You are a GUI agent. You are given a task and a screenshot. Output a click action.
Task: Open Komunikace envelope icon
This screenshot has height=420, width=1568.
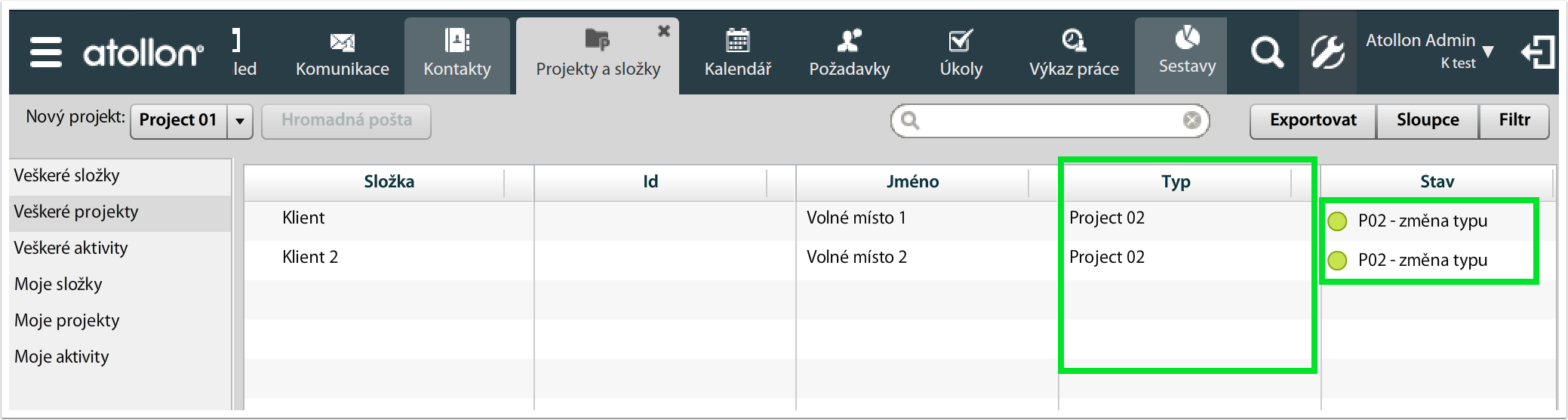[x=343, y=42]
